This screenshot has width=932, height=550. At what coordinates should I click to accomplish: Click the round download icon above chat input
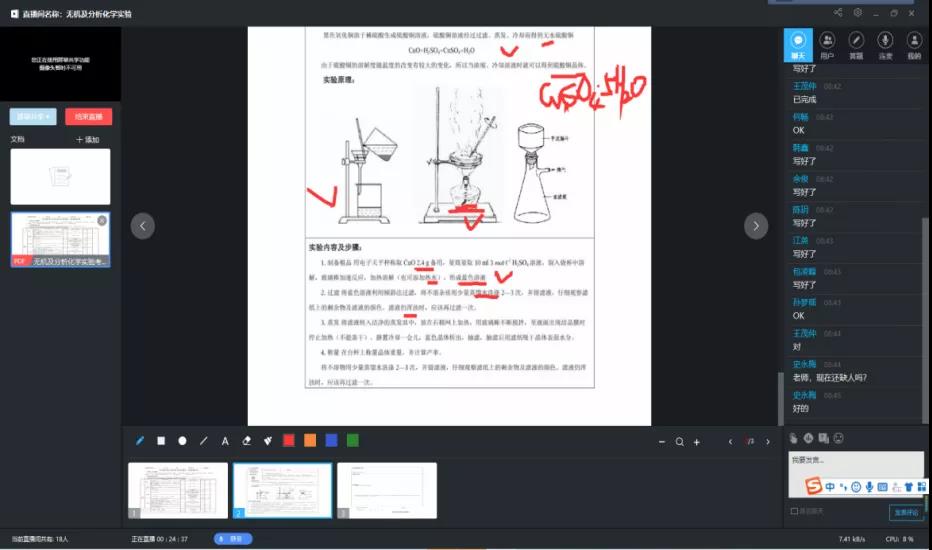[808, 438]
